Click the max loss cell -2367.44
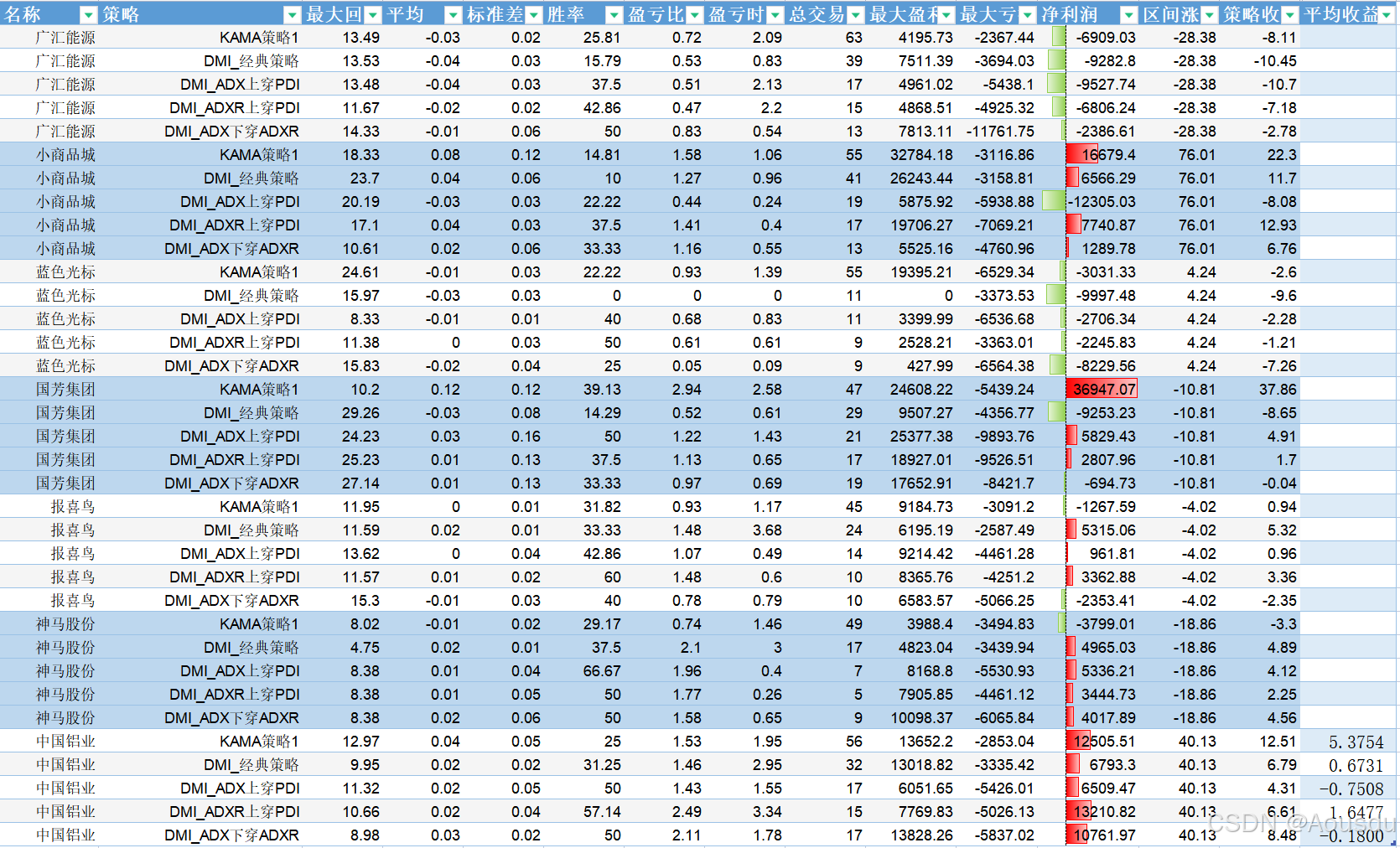Screen dimensions: 1400x848 point(998,38)
